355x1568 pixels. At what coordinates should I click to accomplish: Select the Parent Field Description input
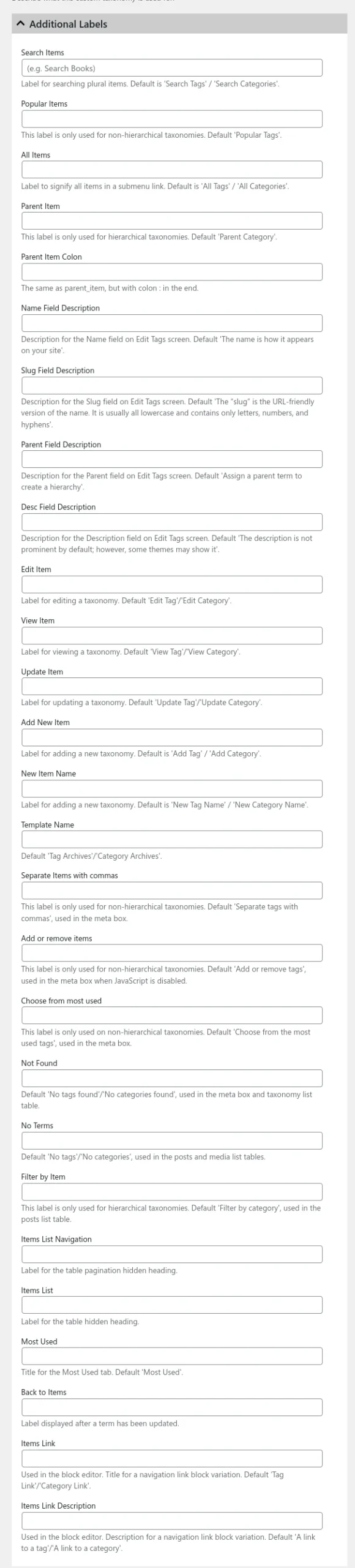[x=172, y=460]
